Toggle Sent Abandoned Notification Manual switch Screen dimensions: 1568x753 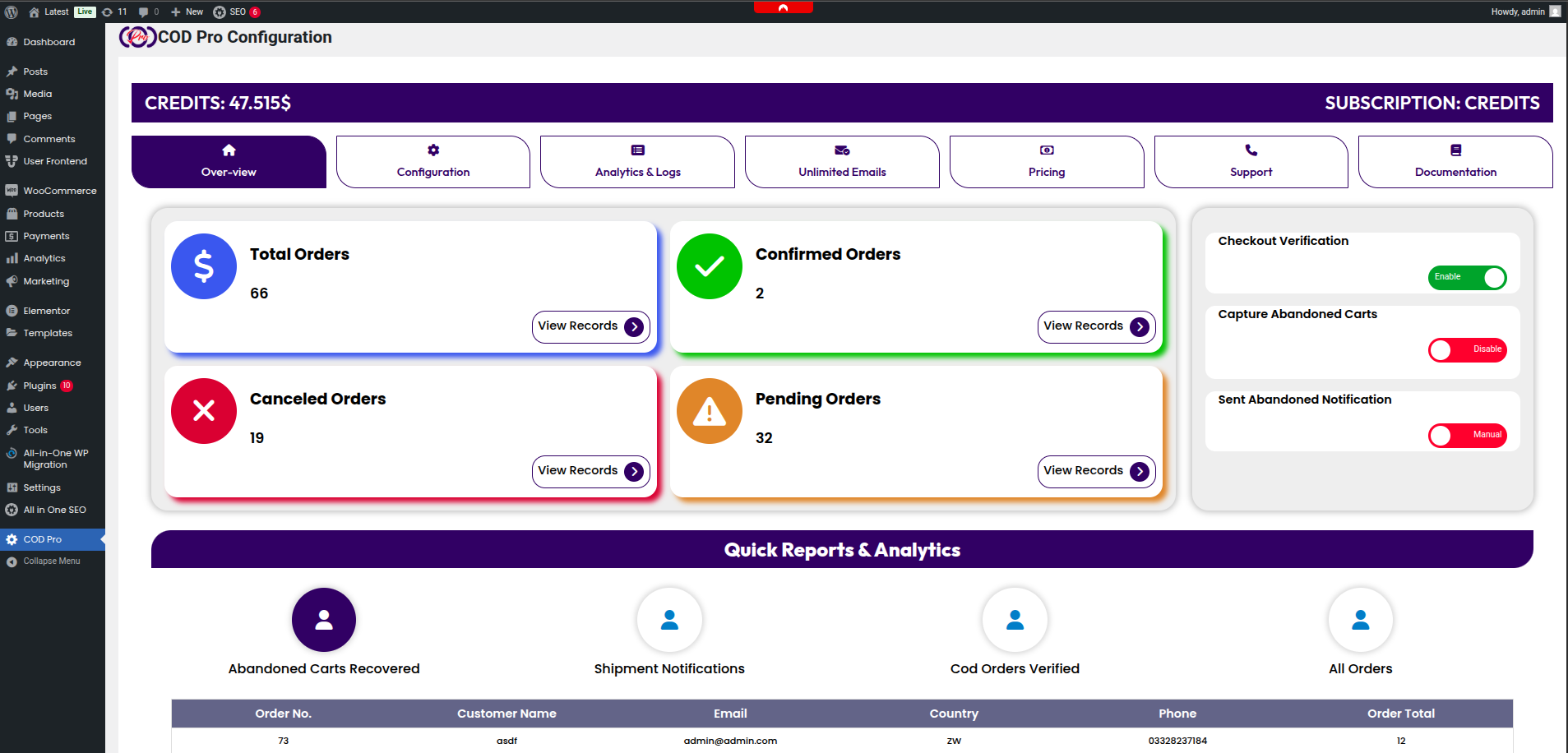coord(1468,436)
